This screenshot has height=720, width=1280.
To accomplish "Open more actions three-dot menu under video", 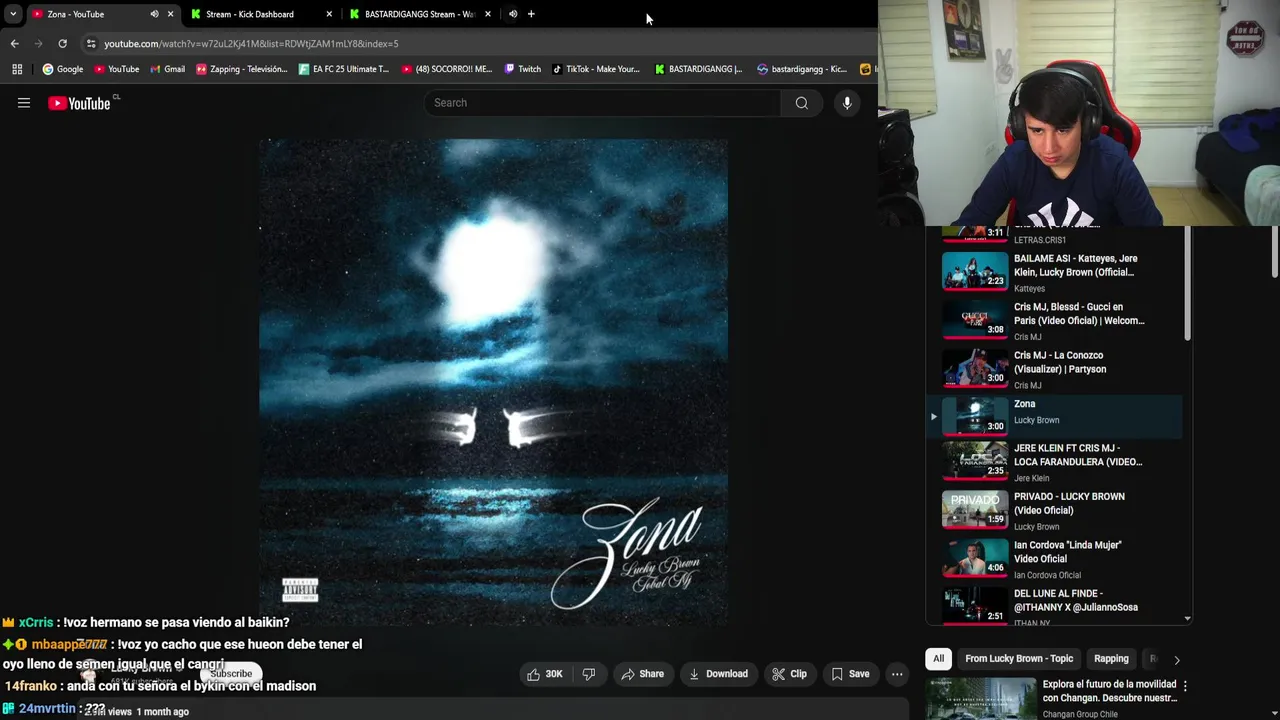I will point(897,674).
